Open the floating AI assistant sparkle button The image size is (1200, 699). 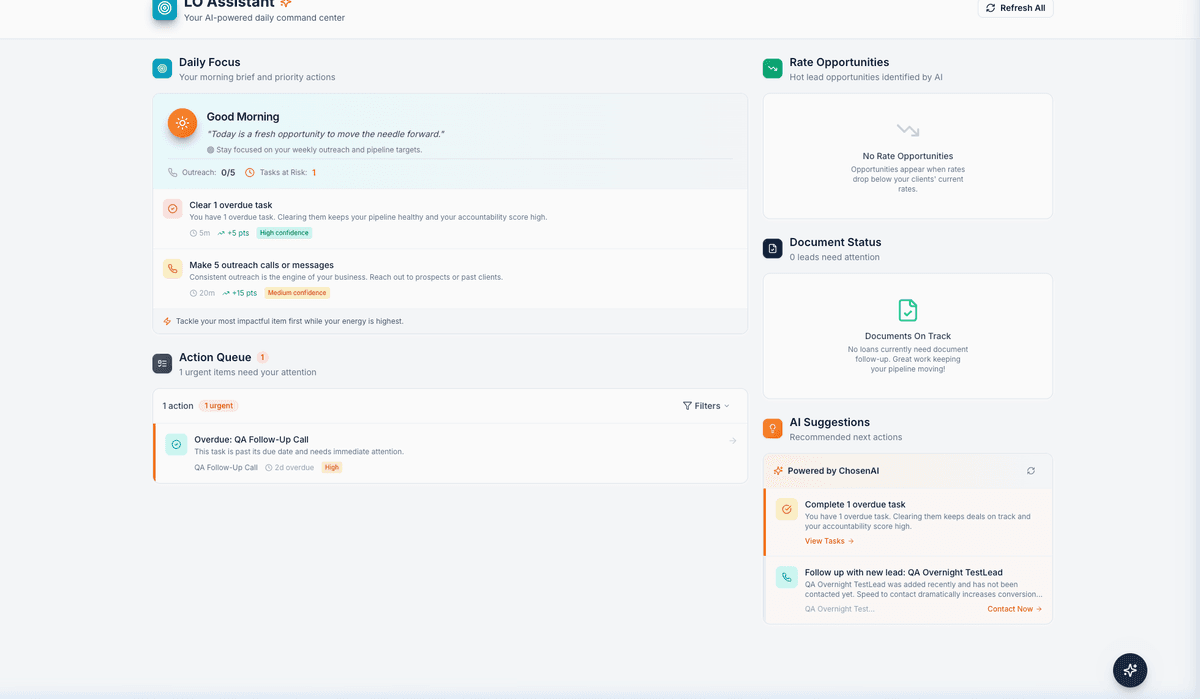(x=1130, y=670)
